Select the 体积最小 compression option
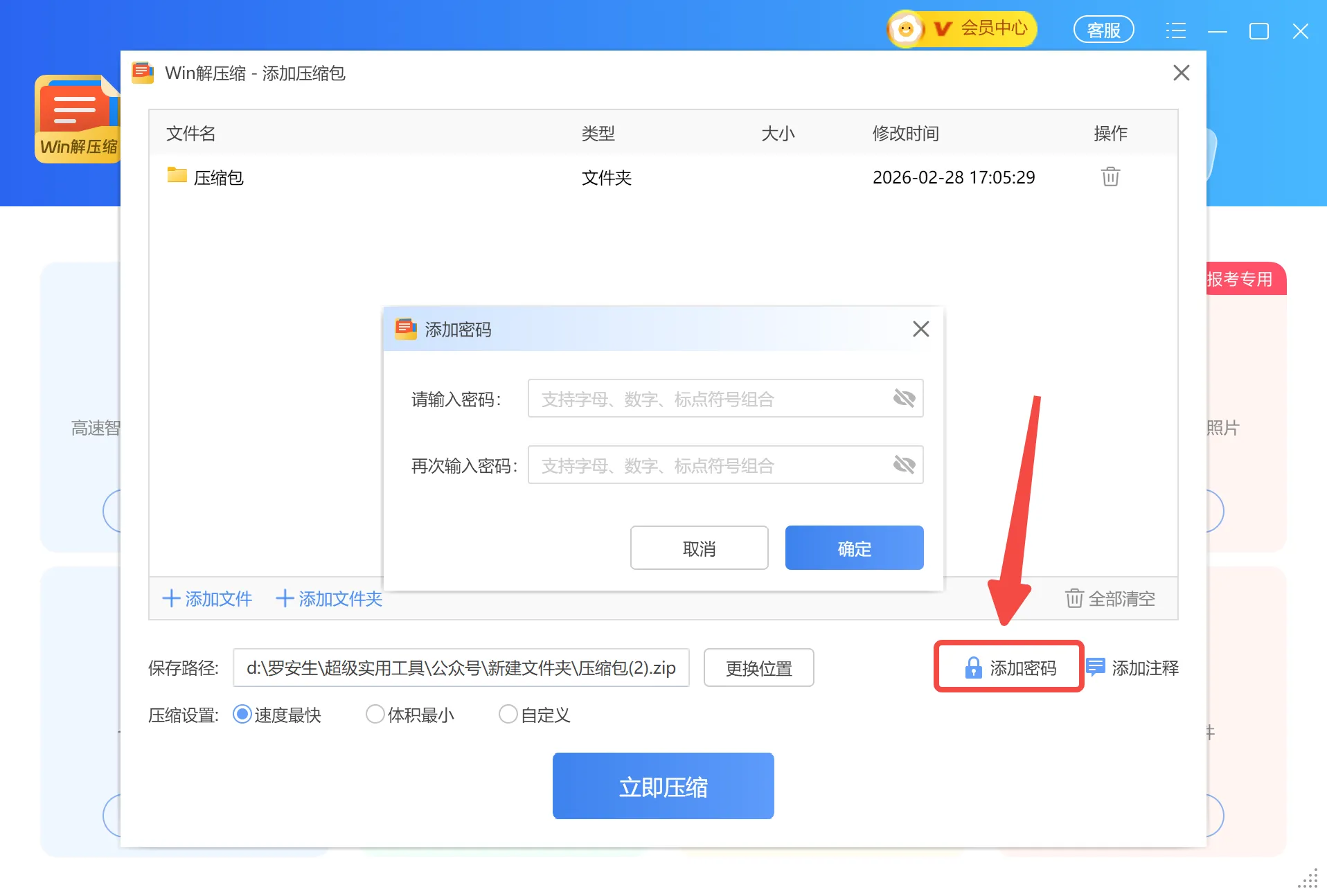This screenshot has width=1327, height=896. (375, 715)
